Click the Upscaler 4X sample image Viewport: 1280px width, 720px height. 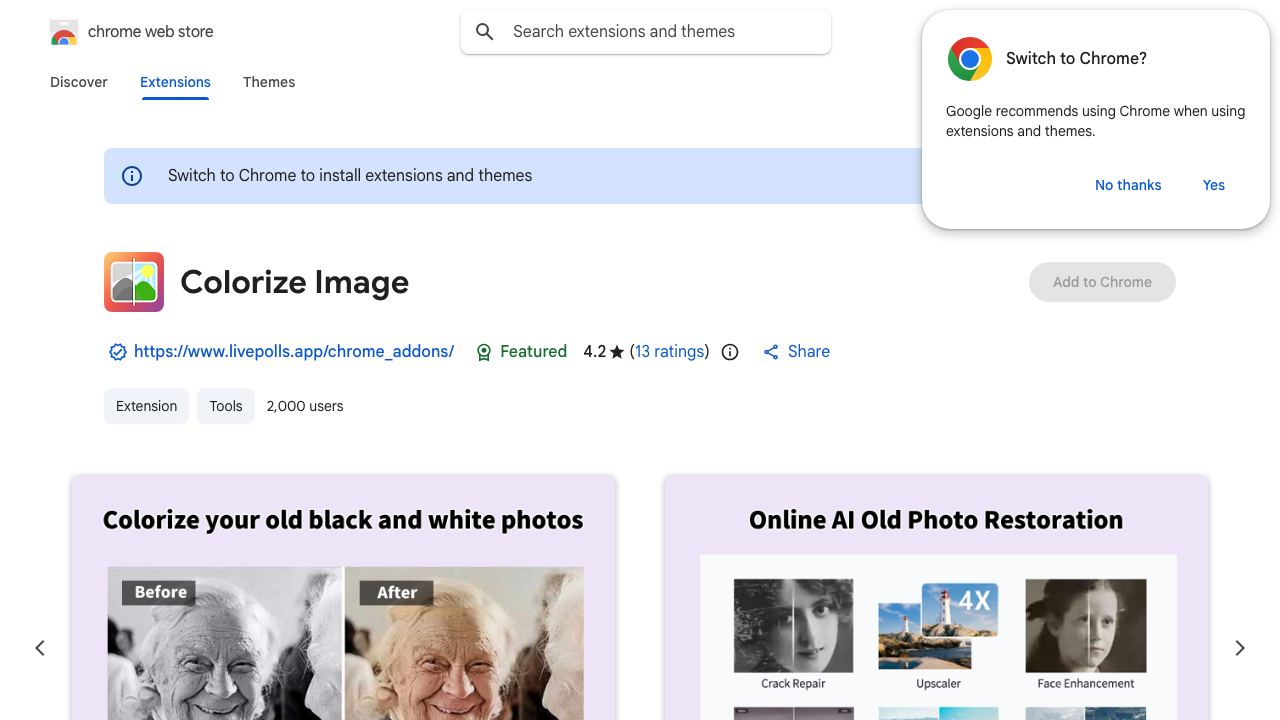pos(938,627)
